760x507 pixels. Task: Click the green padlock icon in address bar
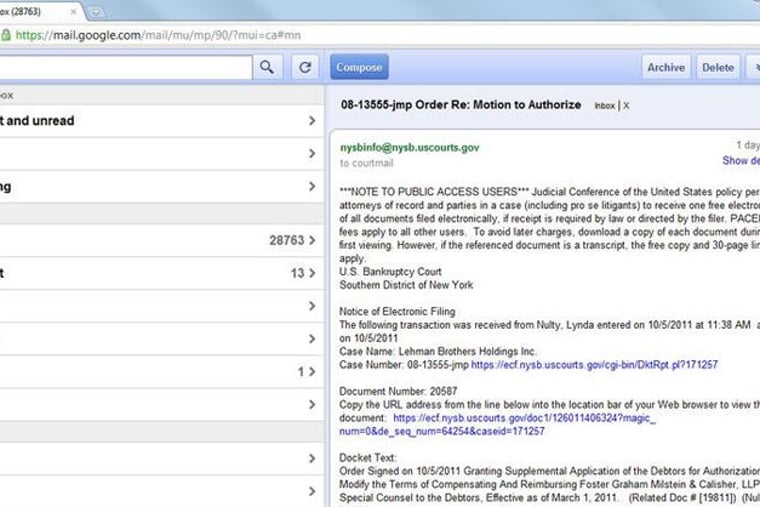(6, 34)
